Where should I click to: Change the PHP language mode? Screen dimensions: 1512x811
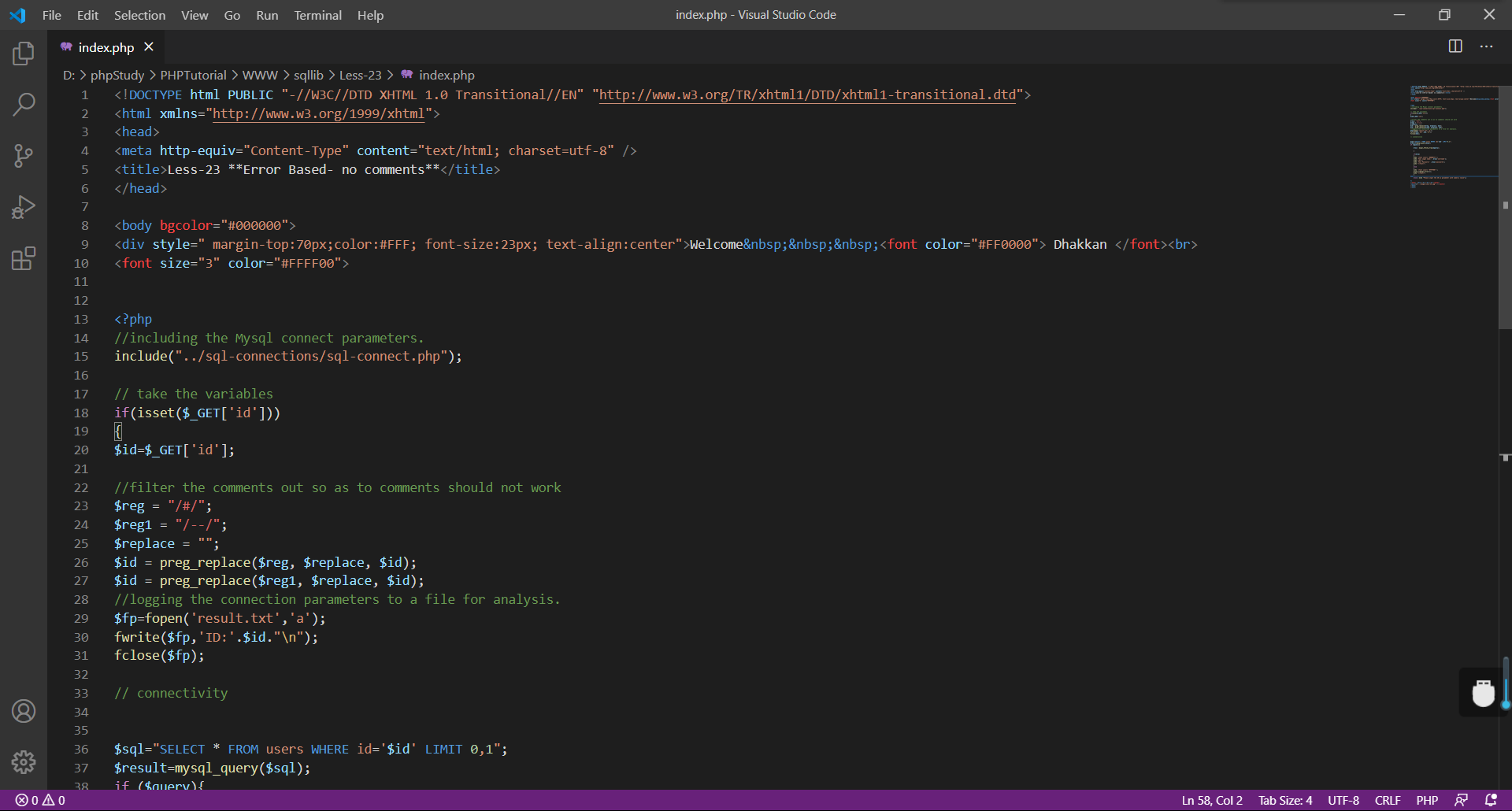pos(1426,800)
